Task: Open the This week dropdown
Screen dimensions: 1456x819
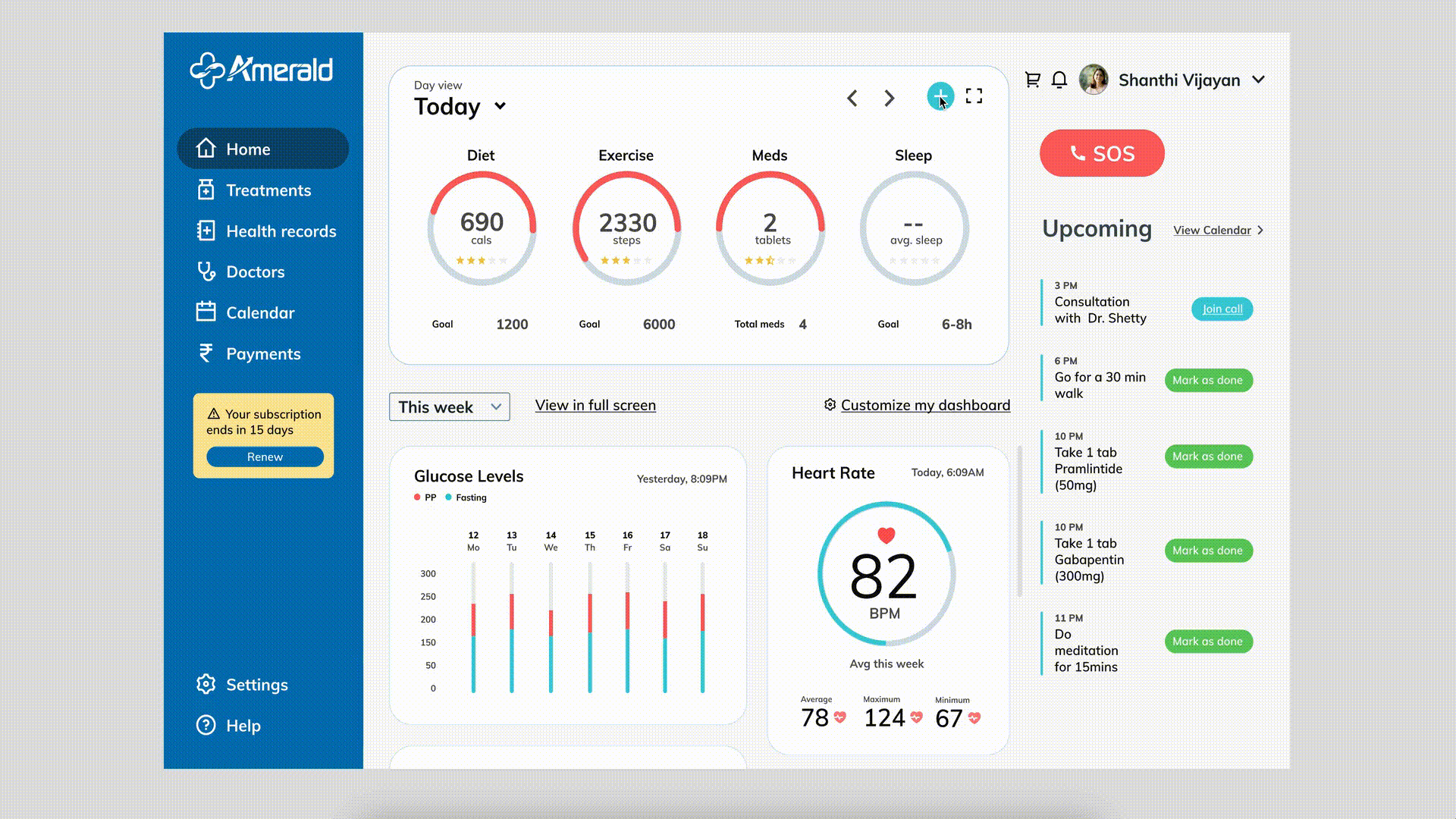Action: pos(450,406)
